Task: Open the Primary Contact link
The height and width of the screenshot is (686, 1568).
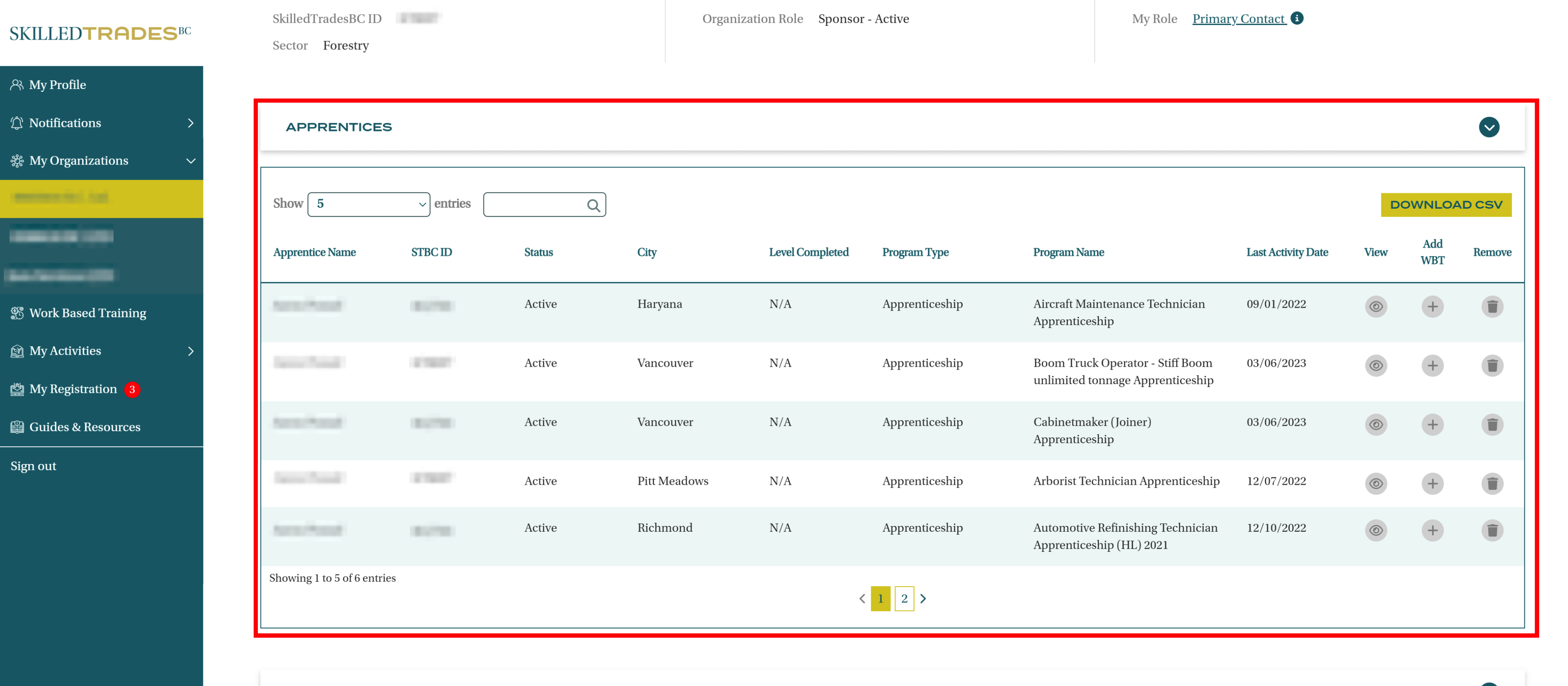Action: click(1238, 19)
